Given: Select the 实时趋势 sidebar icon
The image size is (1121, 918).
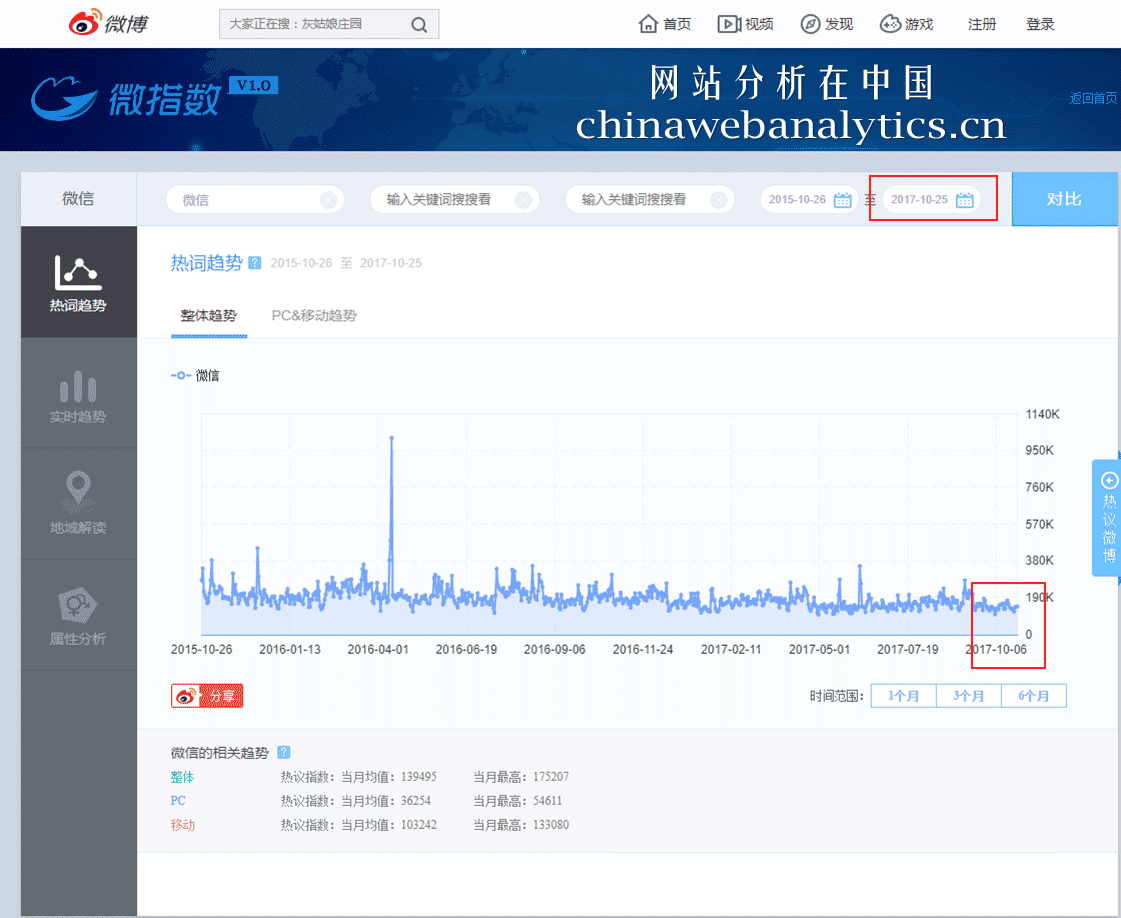Looking at the screenshot, I should coord(78,388).
